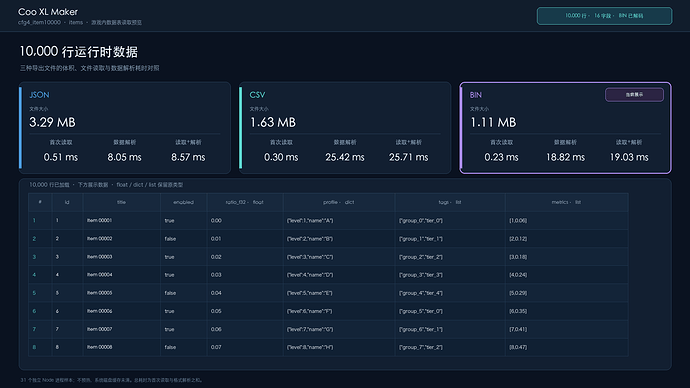Click the 'ratio_f32 · float' column header
Image resolution: width=690 pixels, height=388 pixels.
point(245,202)
